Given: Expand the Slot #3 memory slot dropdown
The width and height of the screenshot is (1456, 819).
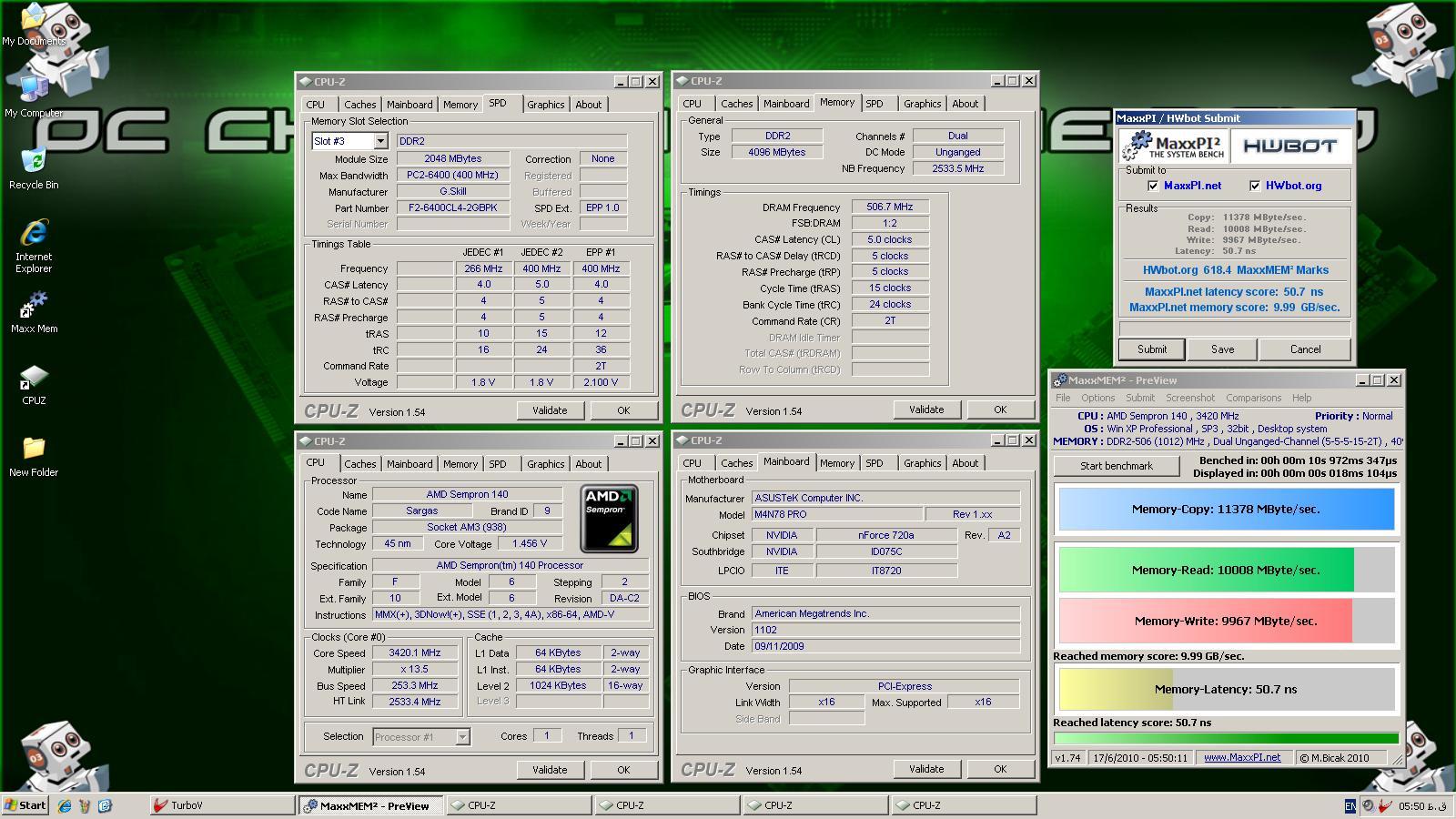Looking at the screenshot, I should coord(380,141).
